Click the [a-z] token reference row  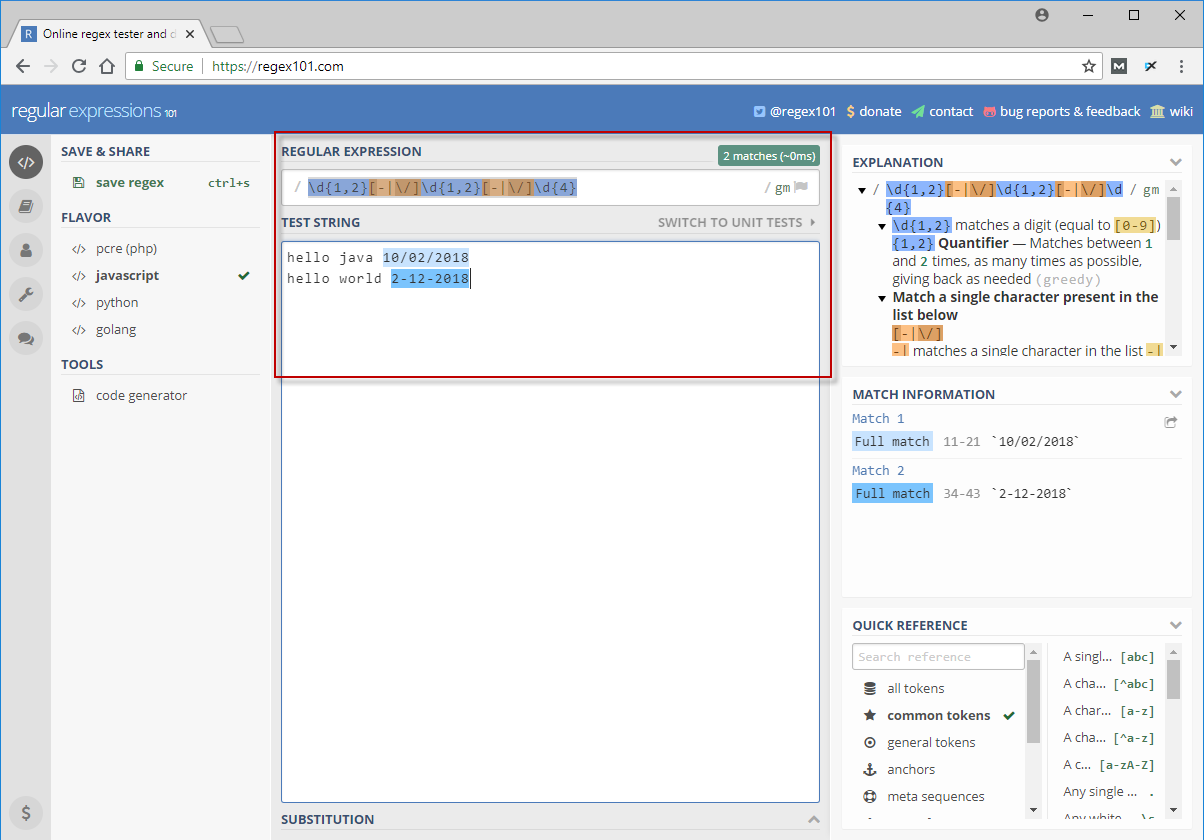[1108, 711]
